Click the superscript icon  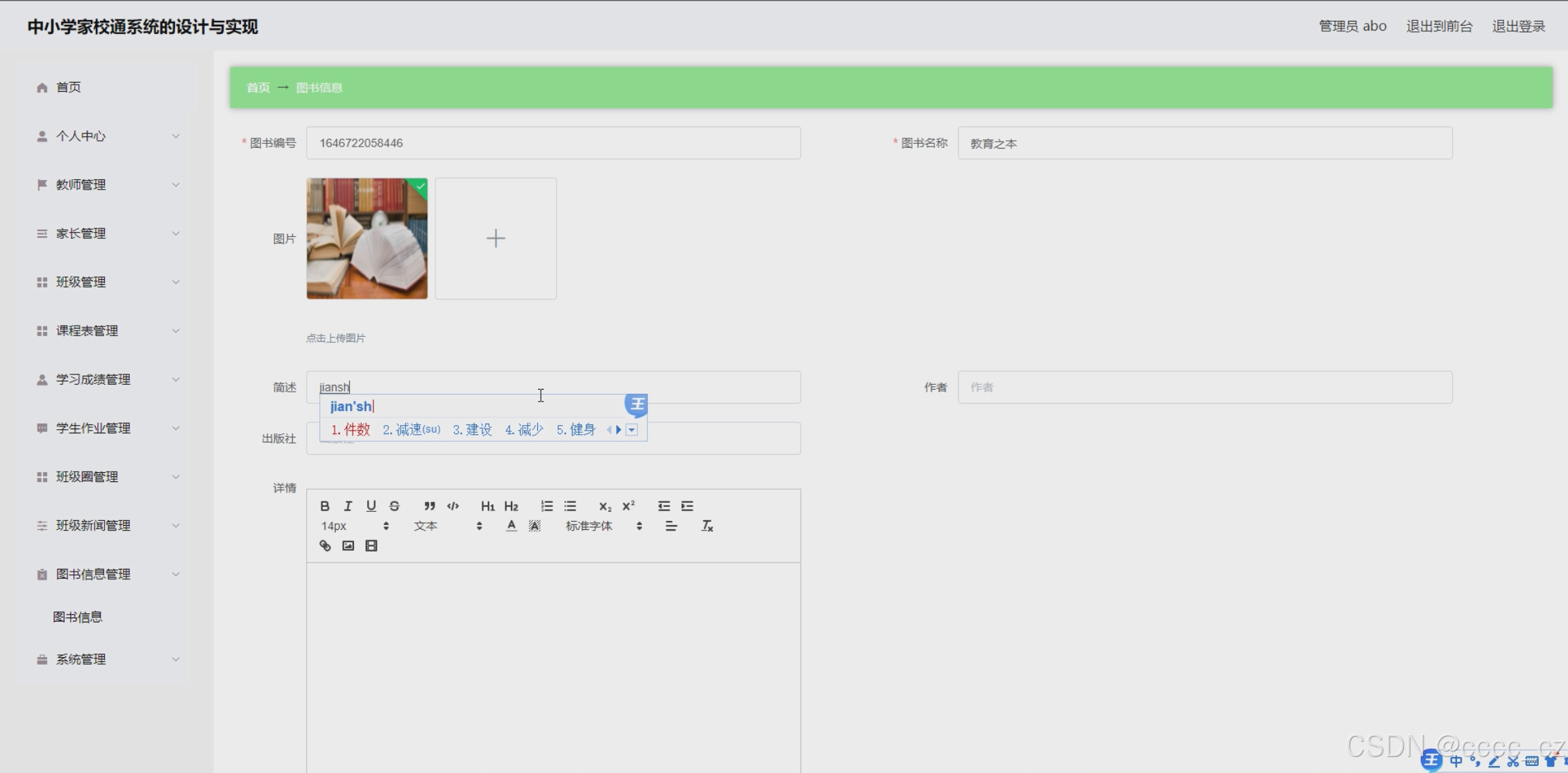628,506
